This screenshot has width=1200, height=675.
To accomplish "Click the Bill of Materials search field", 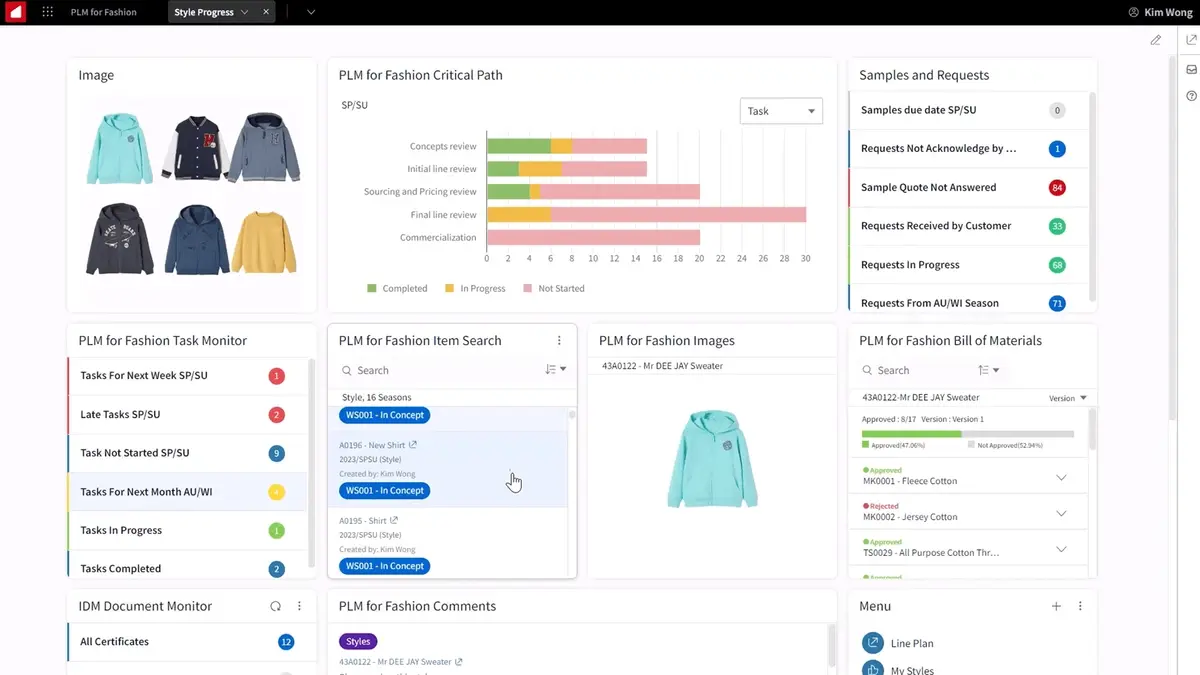I will [x=915, y=370].
